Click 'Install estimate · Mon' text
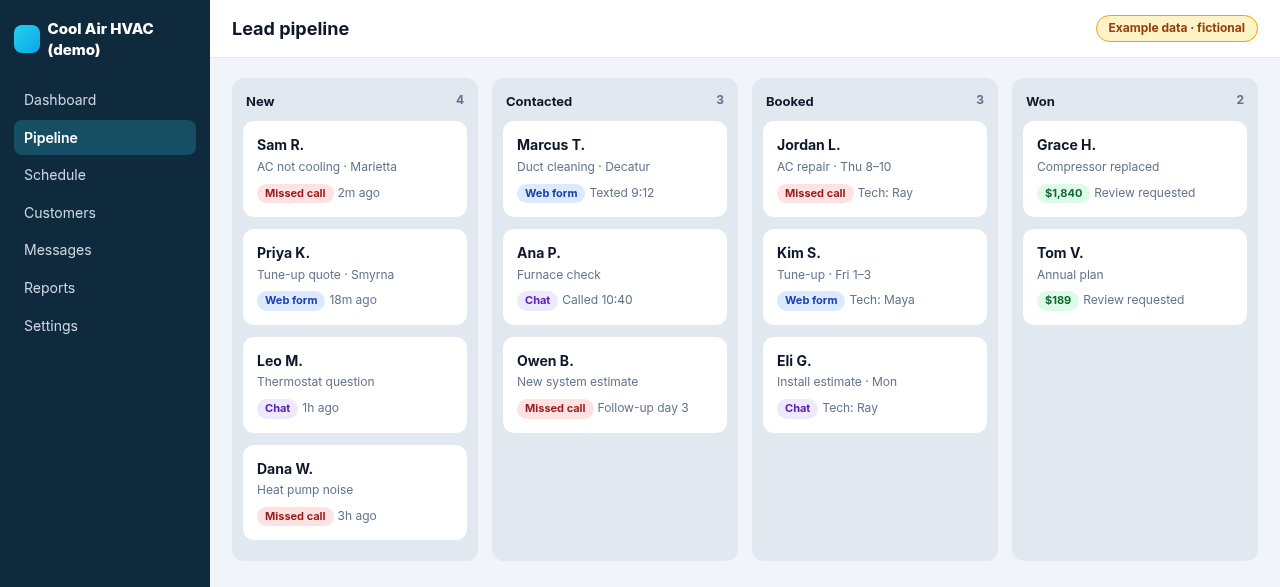 (837, 382)
